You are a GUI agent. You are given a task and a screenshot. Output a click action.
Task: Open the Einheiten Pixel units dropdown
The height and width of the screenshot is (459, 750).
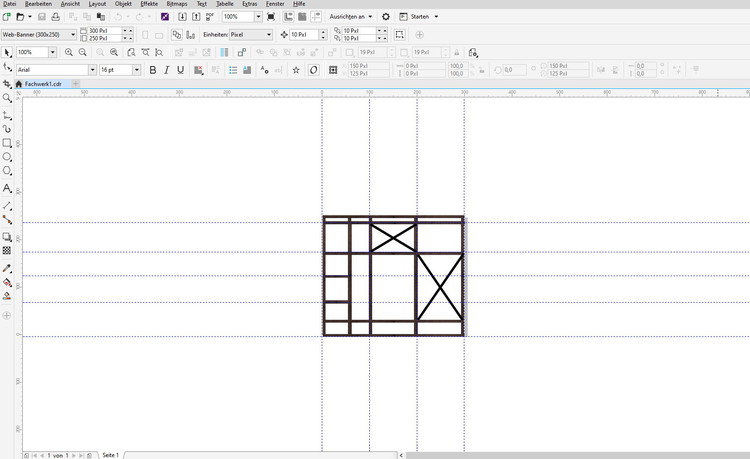(x=268, y=35)
